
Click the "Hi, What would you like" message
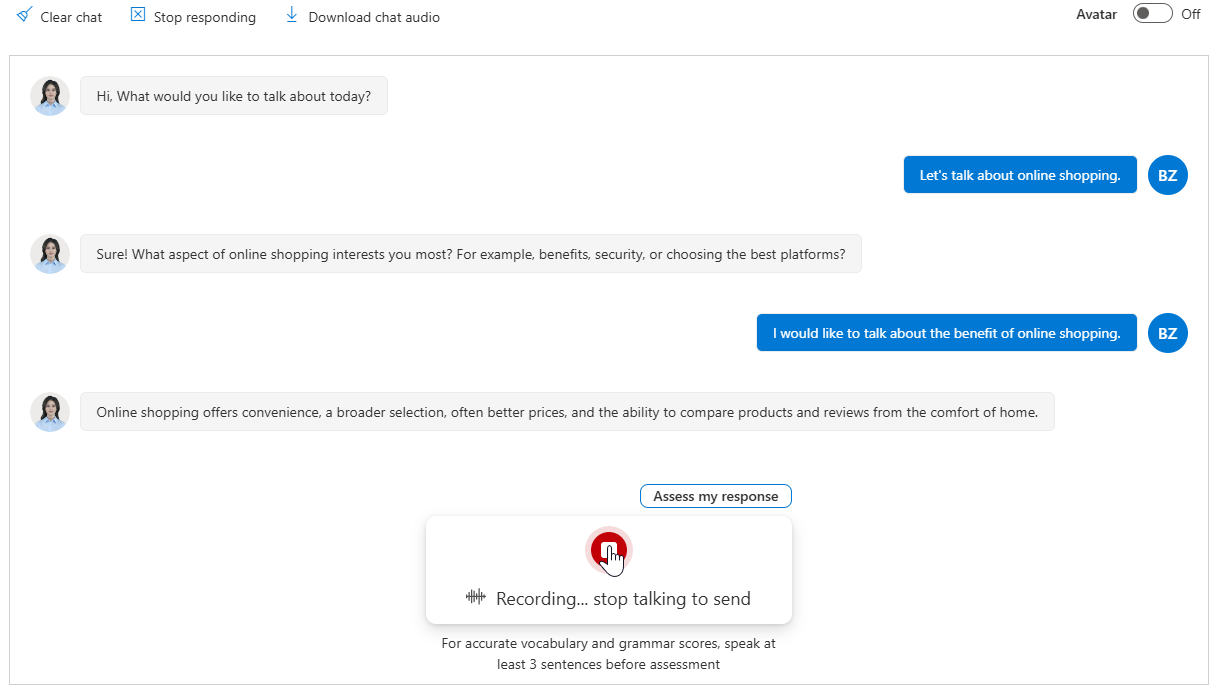233,96
